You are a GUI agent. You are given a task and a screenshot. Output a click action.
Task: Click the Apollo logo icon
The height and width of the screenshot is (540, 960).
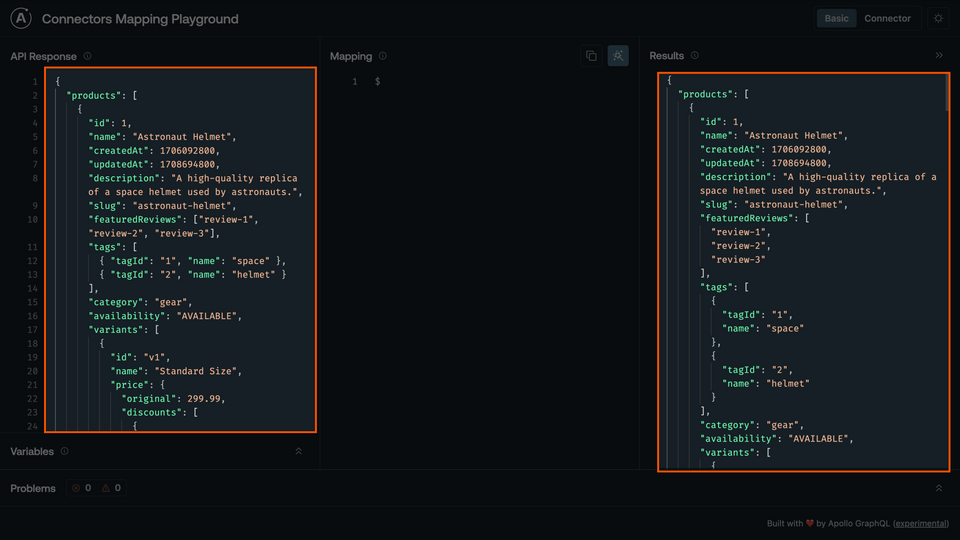click(x=21, y=18)
